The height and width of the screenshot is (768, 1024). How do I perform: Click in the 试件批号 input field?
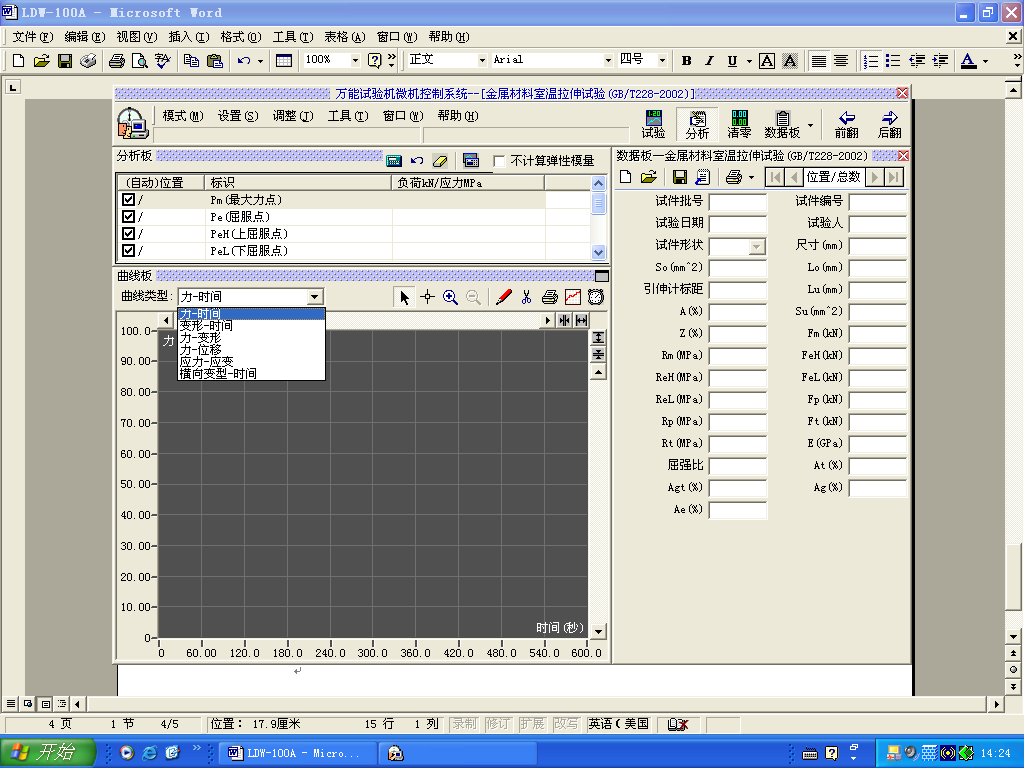(x=739, y=201)
